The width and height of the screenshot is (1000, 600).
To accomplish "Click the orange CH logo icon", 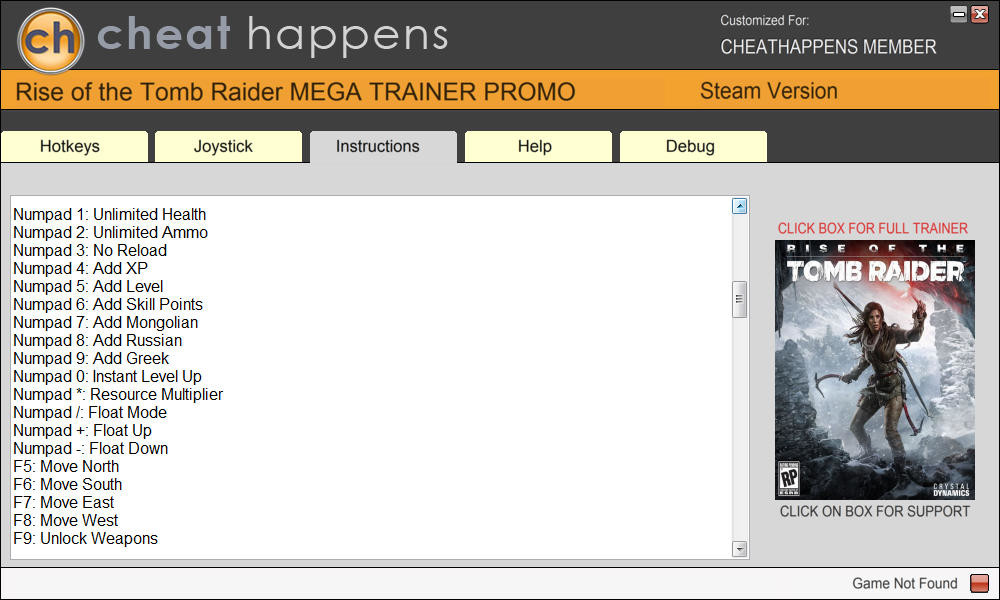I will 51,40.
